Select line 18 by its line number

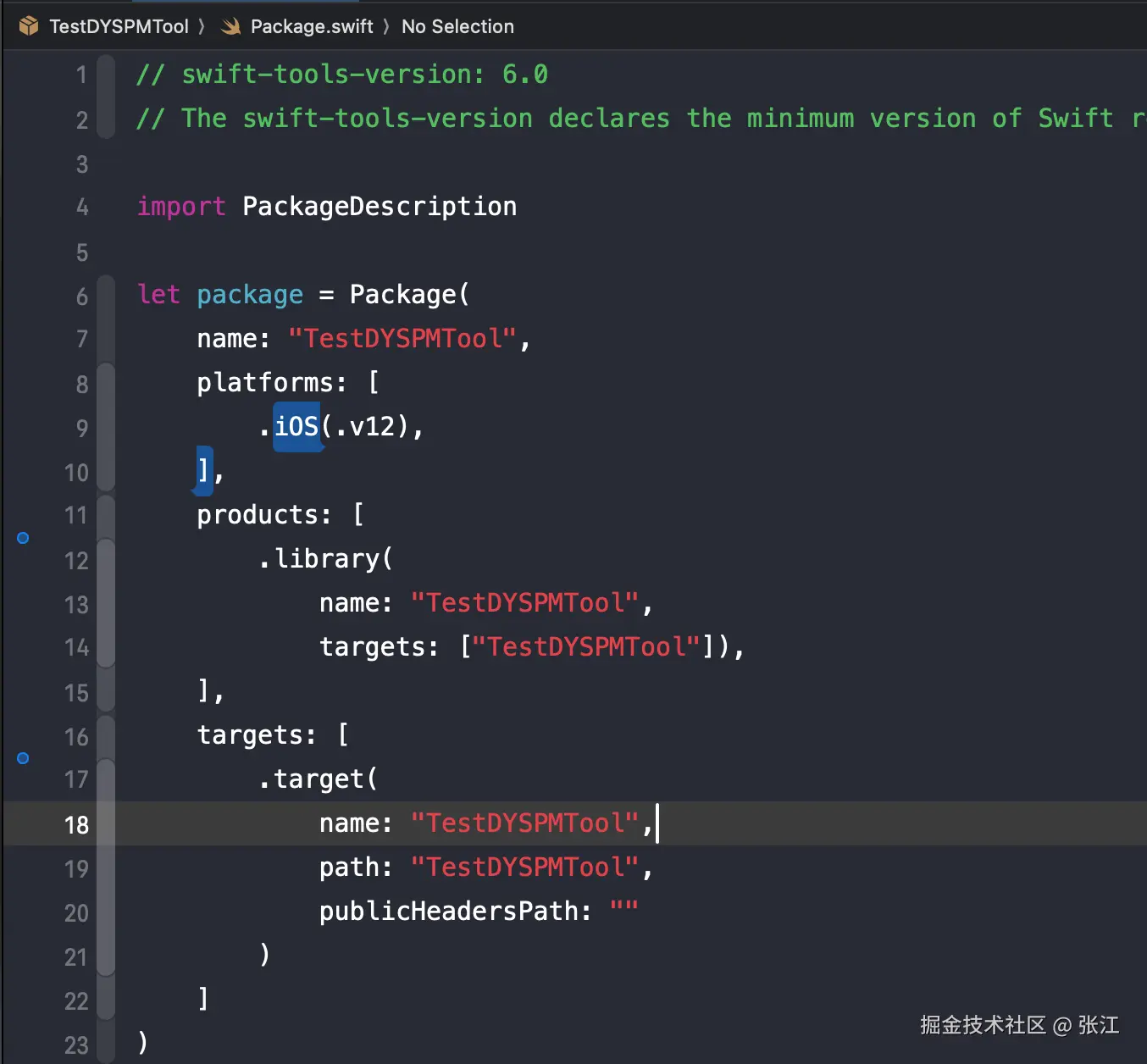pos(76,824)
